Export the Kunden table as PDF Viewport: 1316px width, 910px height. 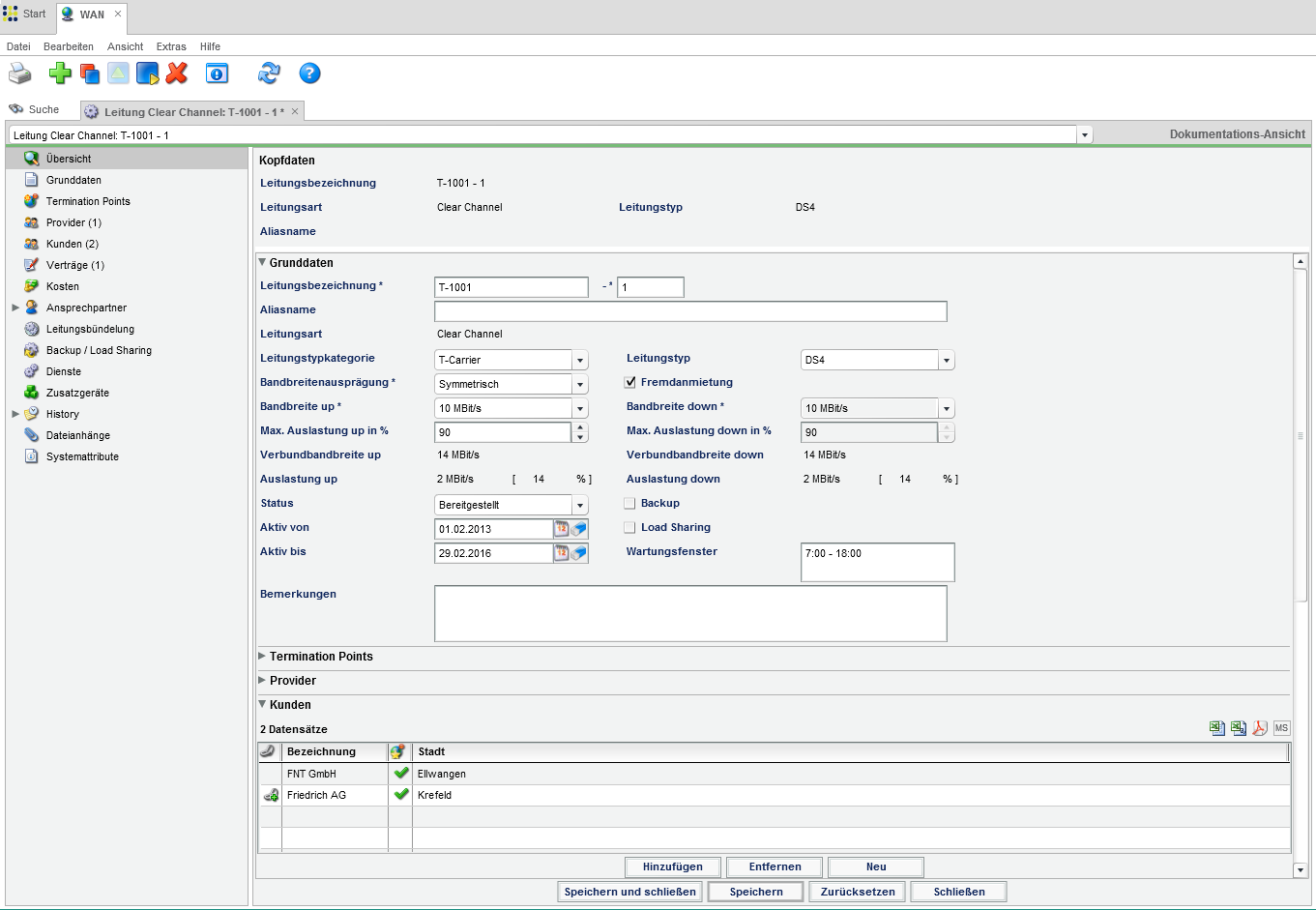click(1259, 727)
